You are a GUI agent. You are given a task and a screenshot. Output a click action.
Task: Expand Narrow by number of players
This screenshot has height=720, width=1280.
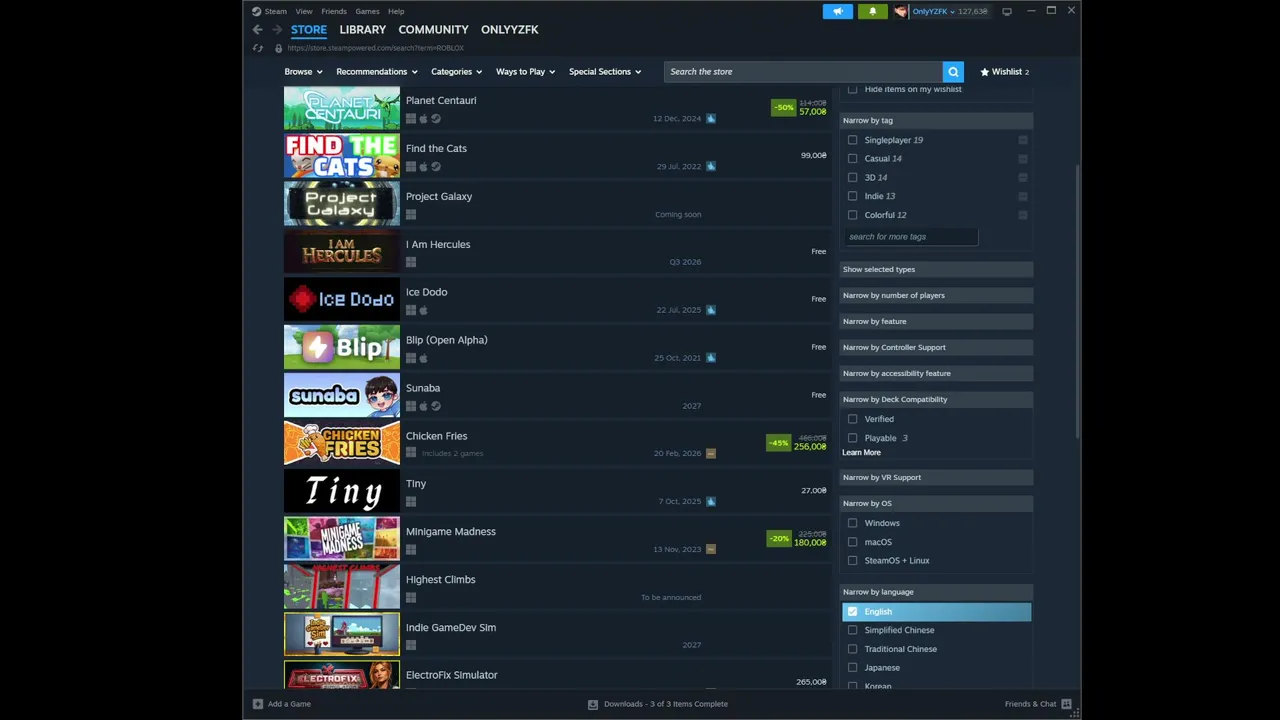click(x=936, y=295)
